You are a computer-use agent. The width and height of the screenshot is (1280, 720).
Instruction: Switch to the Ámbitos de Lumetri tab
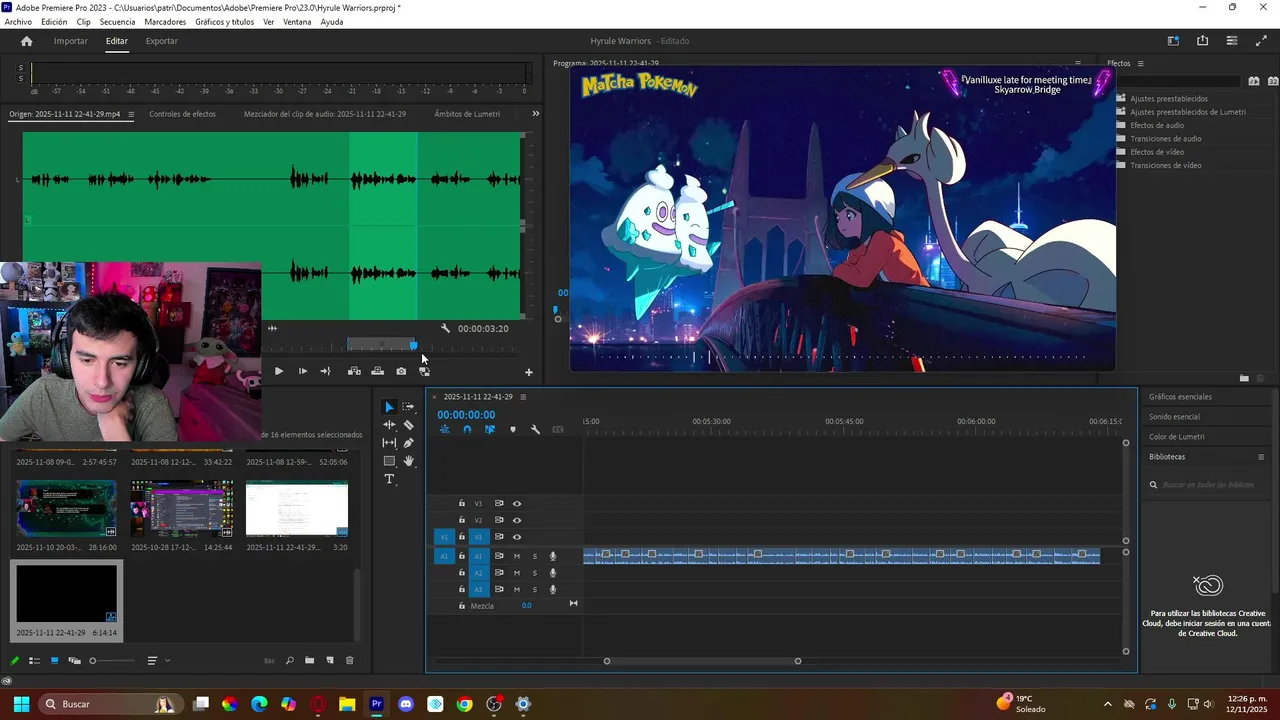(467, 114)
